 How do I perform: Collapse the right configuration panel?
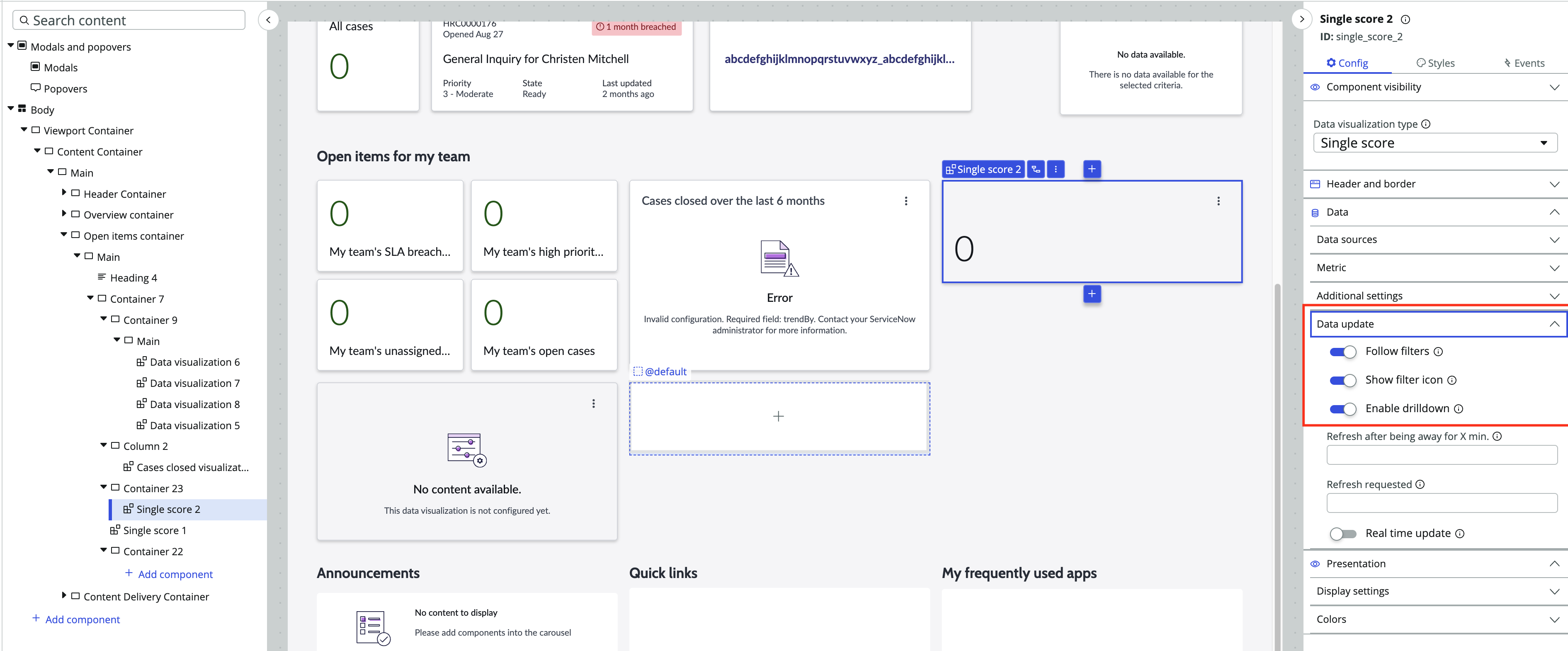(1301, 19)
